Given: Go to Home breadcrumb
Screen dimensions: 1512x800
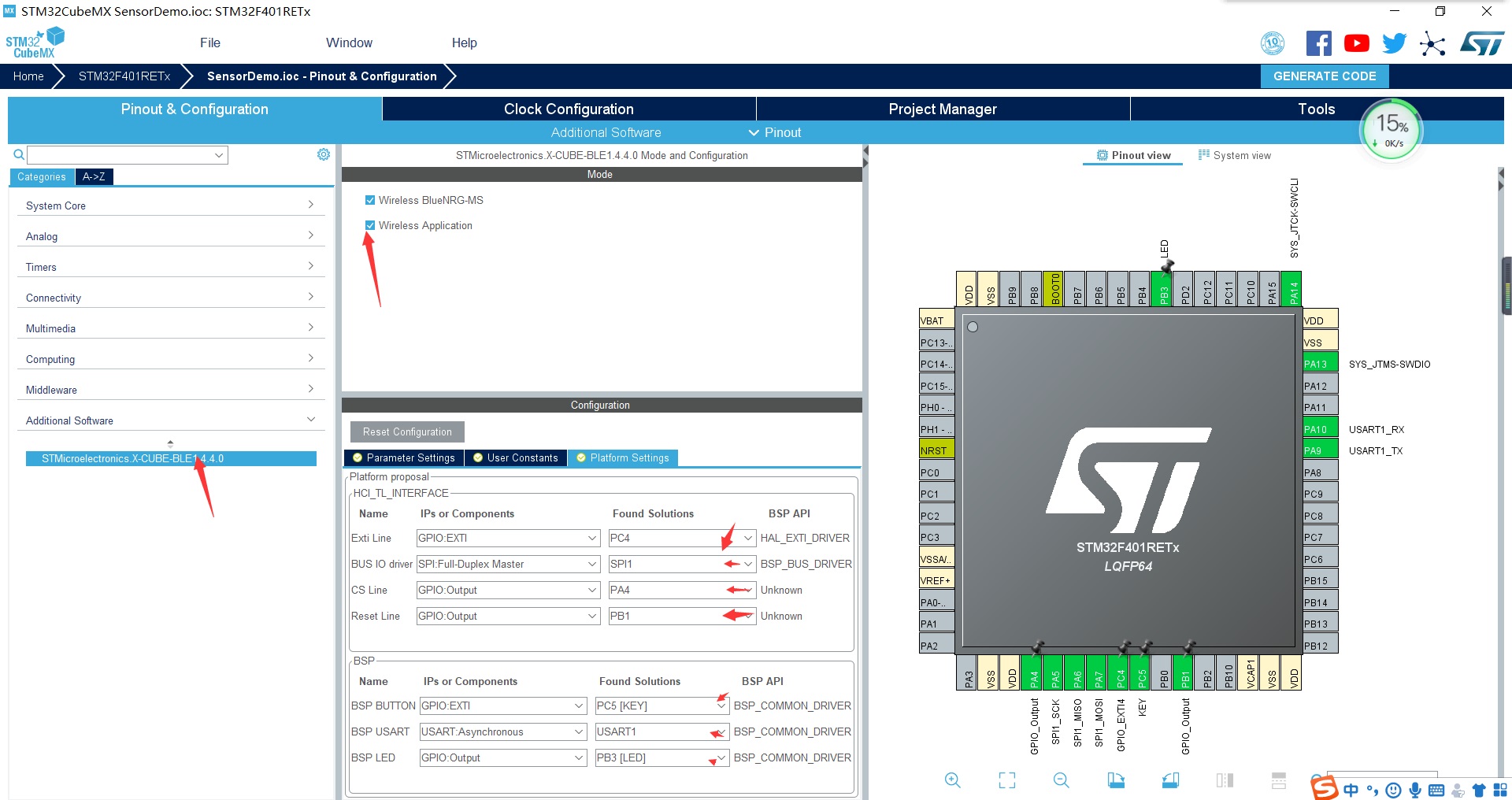Looking at the screenshot, I should (x=28, y=76).
